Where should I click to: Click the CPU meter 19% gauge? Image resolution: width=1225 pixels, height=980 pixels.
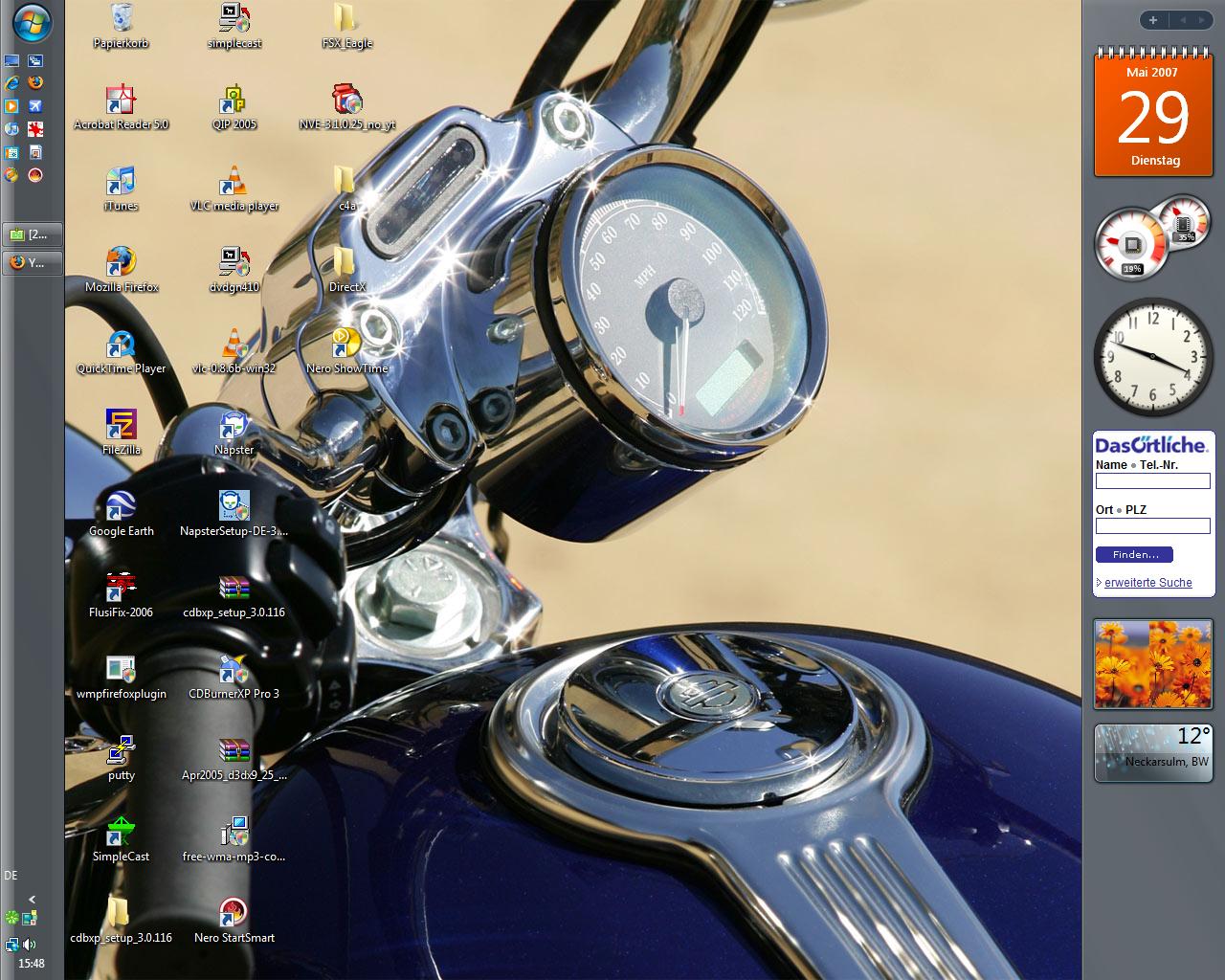(x=1132, y=245)
